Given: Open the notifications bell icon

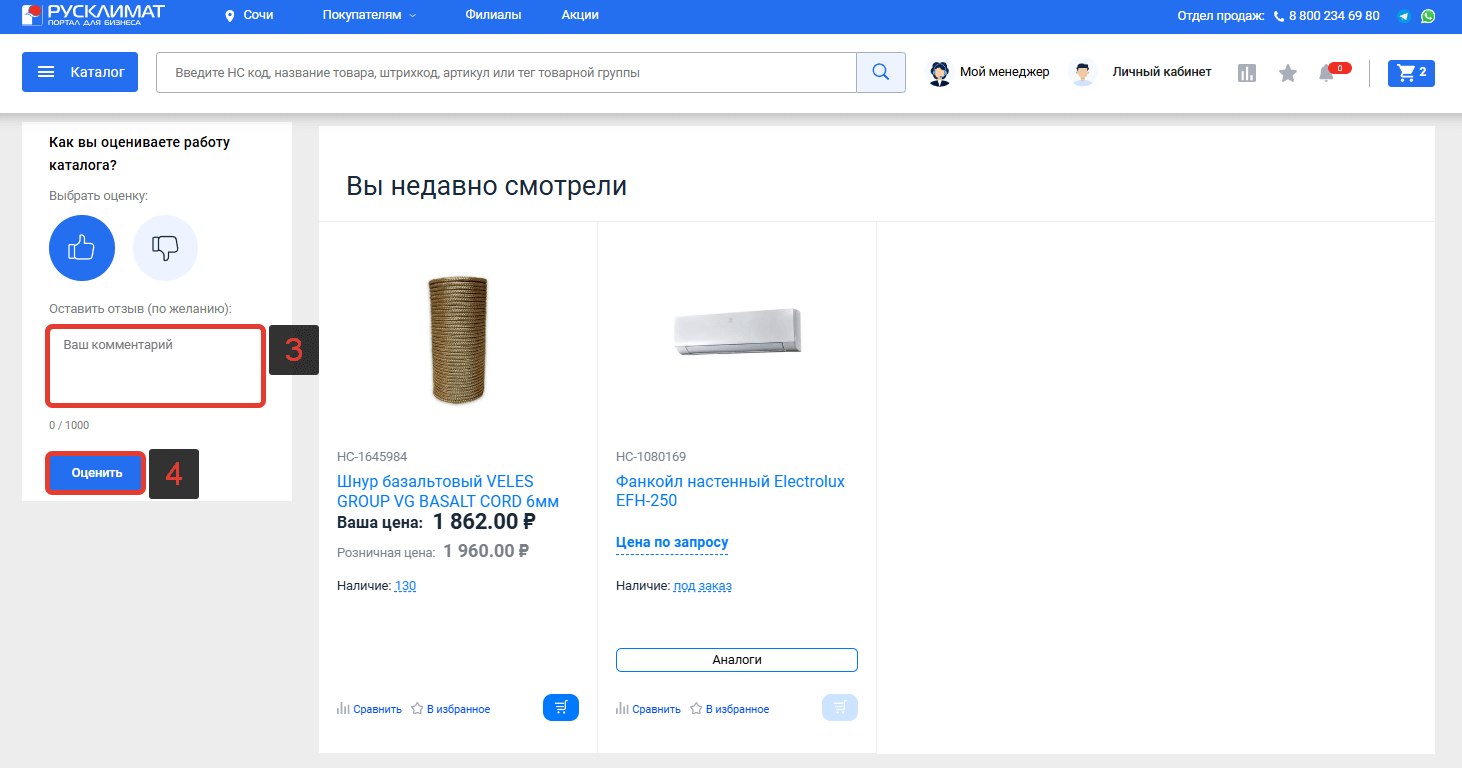Looking at the screenshot, I should click(x=1327, y=73).
